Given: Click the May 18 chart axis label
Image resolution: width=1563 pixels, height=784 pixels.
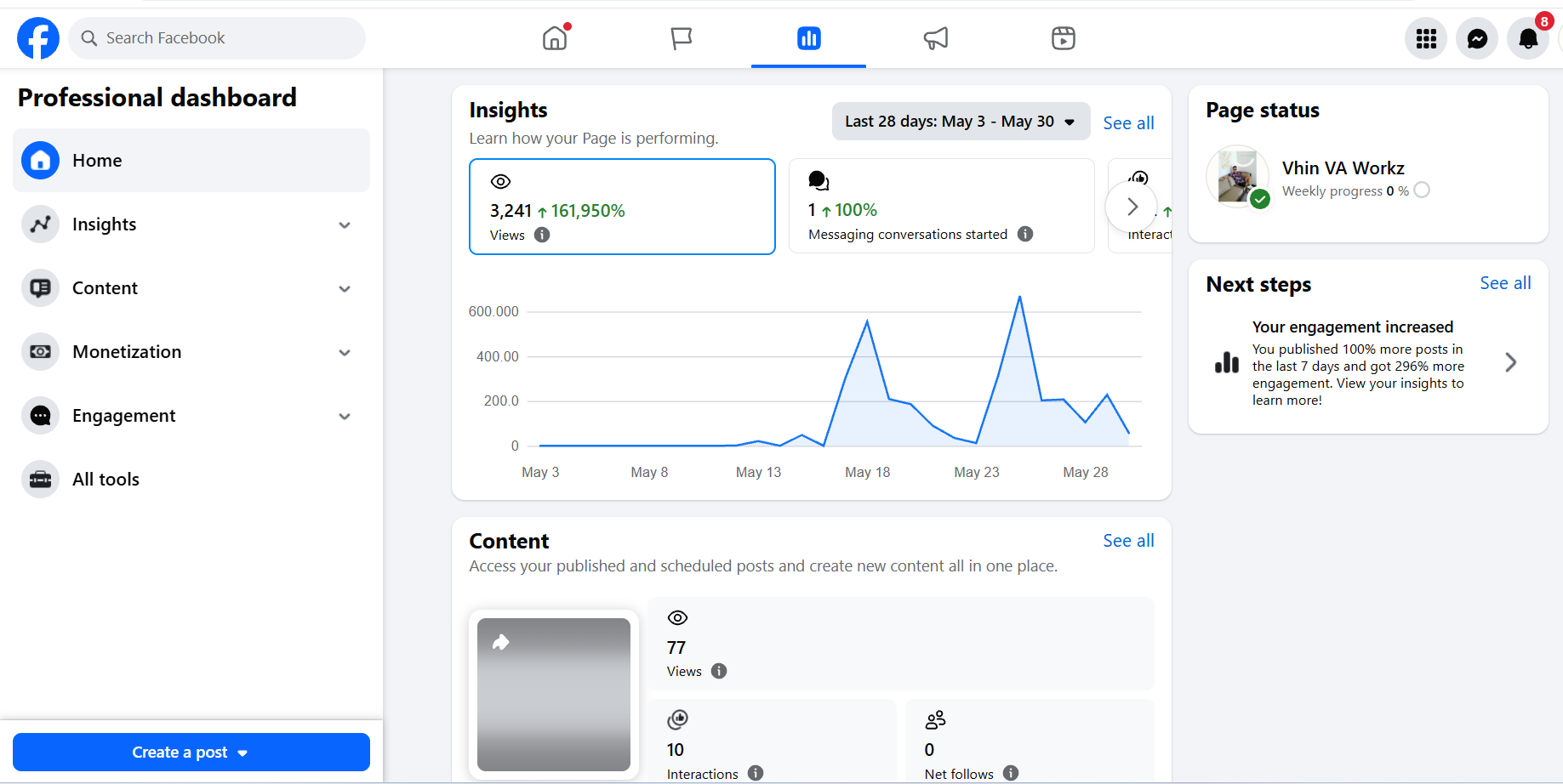Looking at the screenshot, I should click(x=867, y=472).
